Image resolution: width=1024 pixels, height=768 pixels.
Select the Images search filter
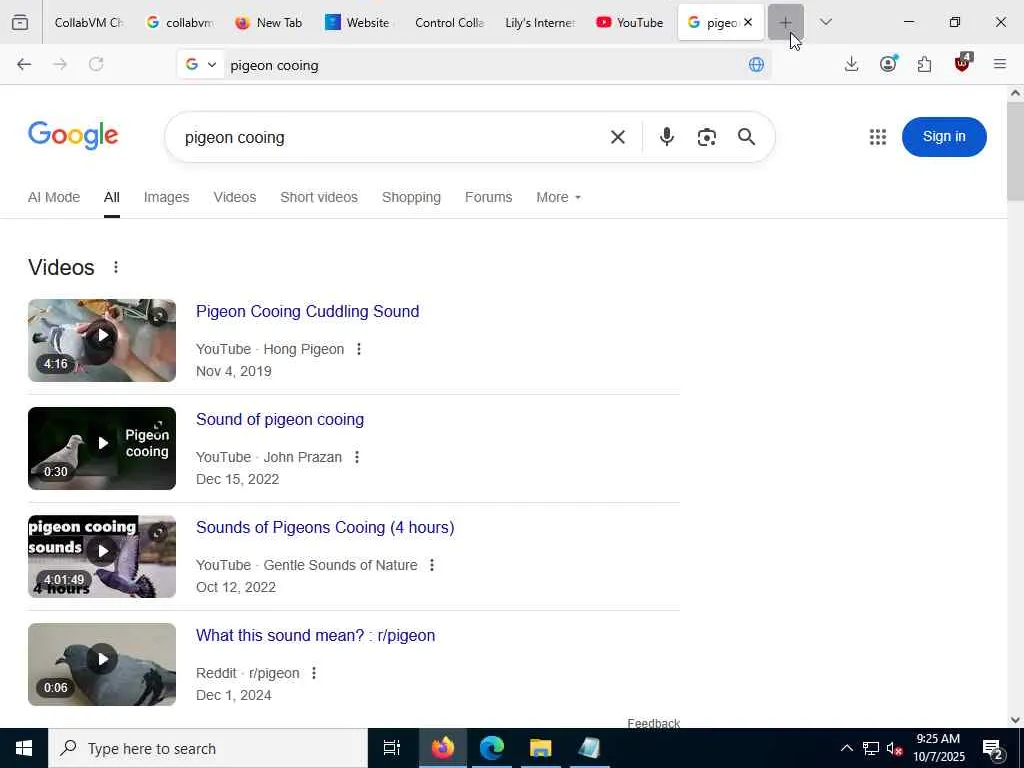point(166,197)
